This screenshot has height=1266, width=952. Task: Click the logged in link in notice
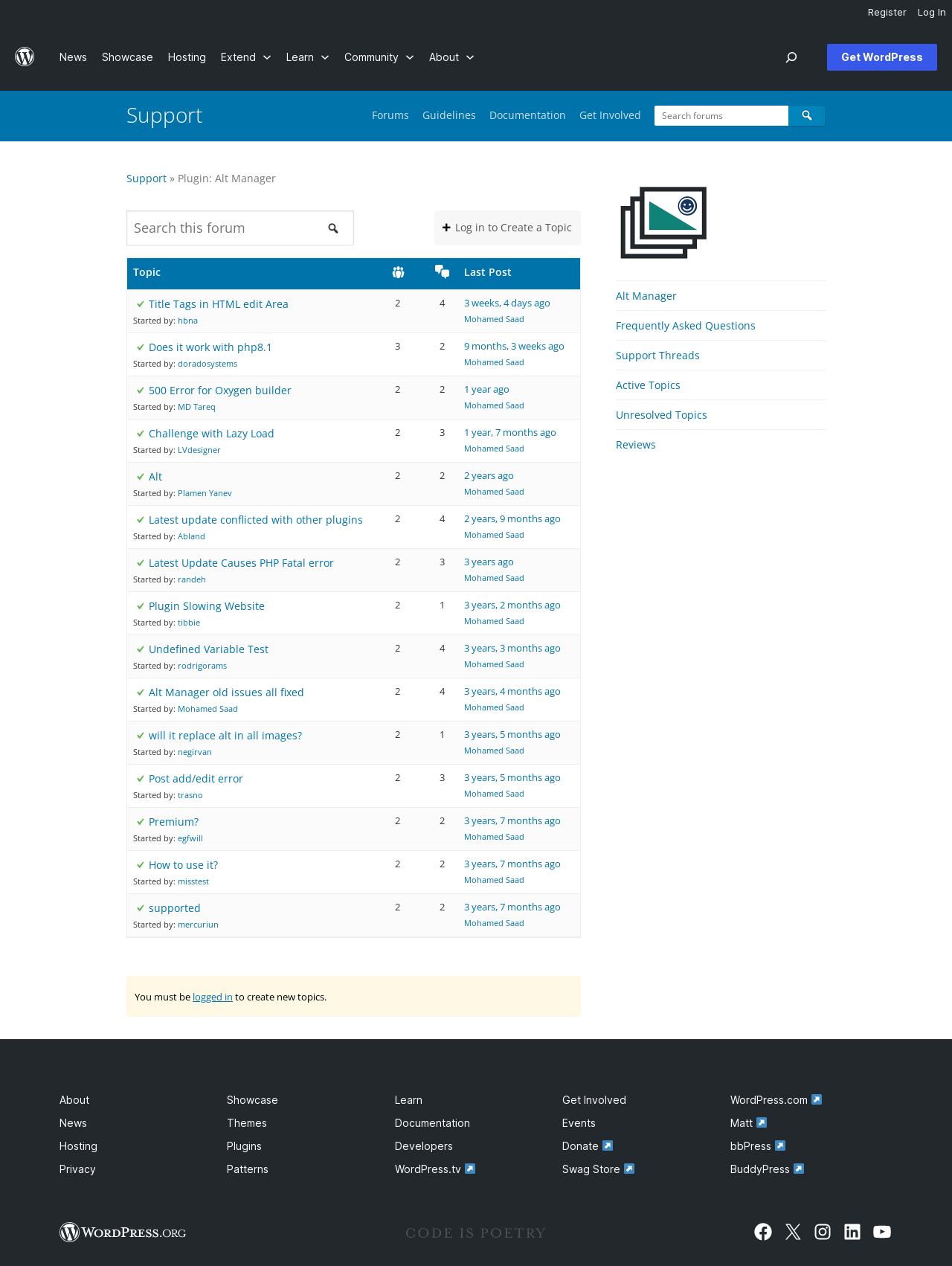[x=213, y=997]
